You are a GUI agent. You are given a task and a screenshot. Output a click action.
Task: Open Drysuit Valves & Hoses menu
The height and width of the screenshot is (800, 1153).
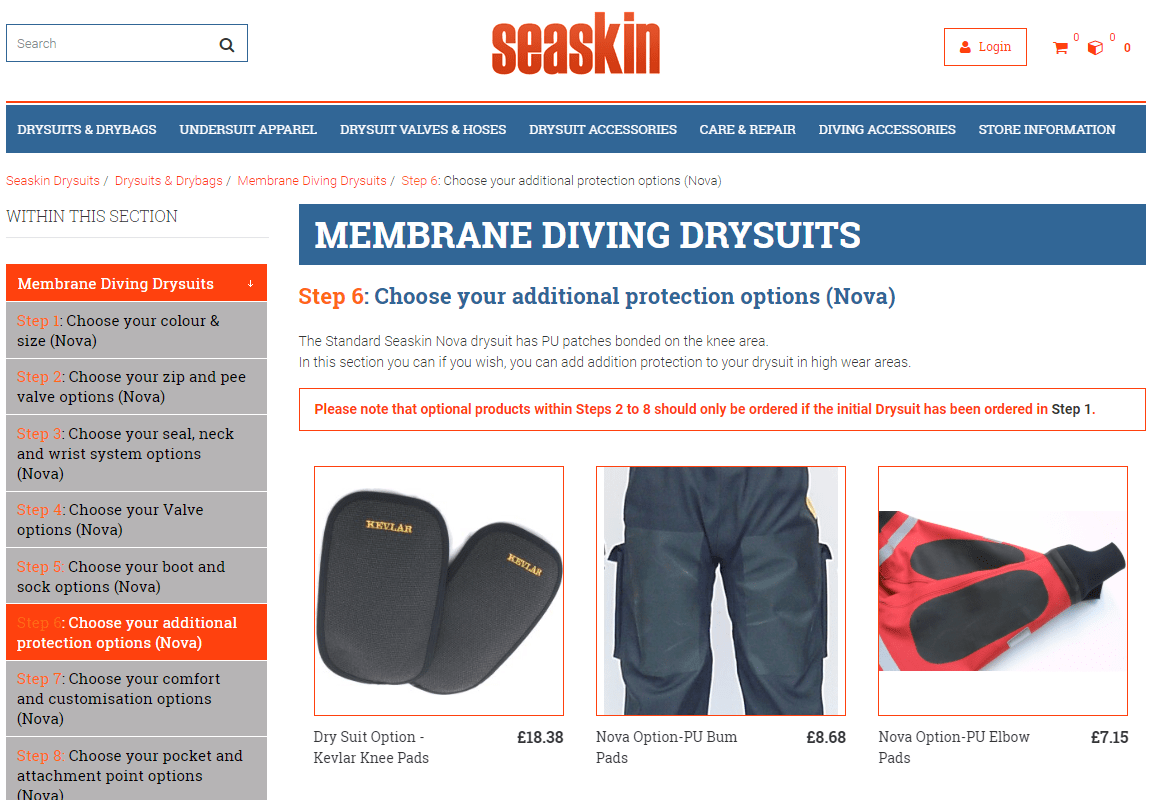click(423, 129)
